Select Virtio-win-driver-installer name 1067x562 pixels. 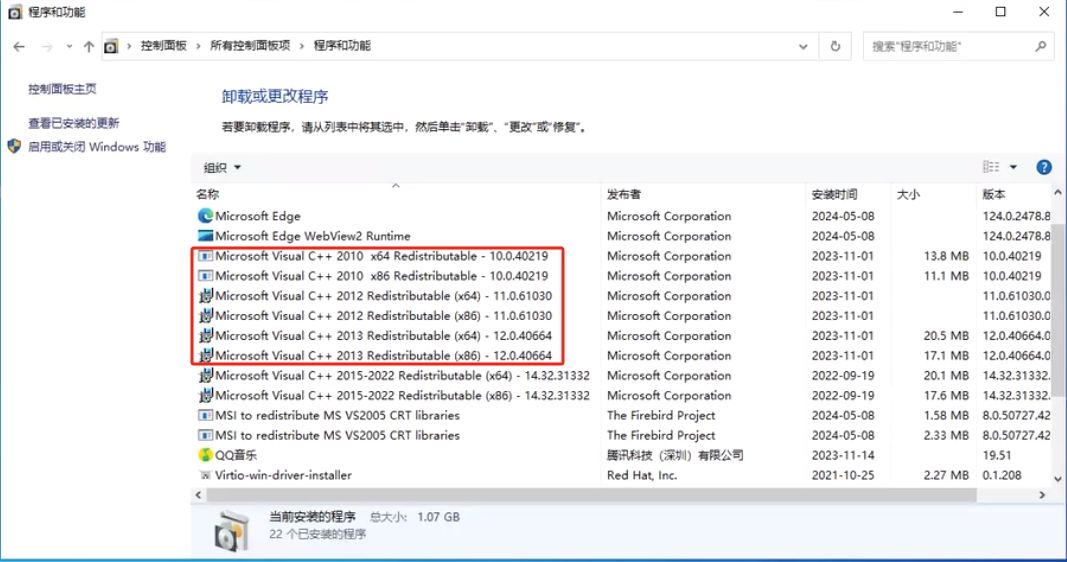(284, 475)
